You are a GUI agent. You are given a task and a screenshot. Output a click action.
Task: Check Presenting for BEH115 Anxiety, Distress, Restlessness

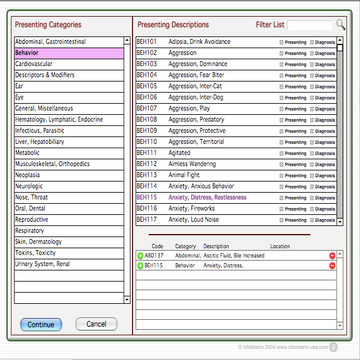point(281,198)
